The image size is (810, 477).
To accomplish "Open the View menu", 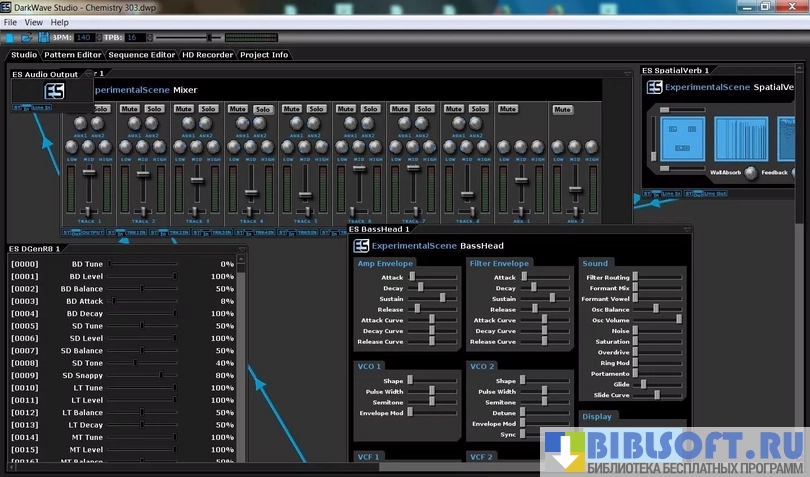I will (33, 22).
